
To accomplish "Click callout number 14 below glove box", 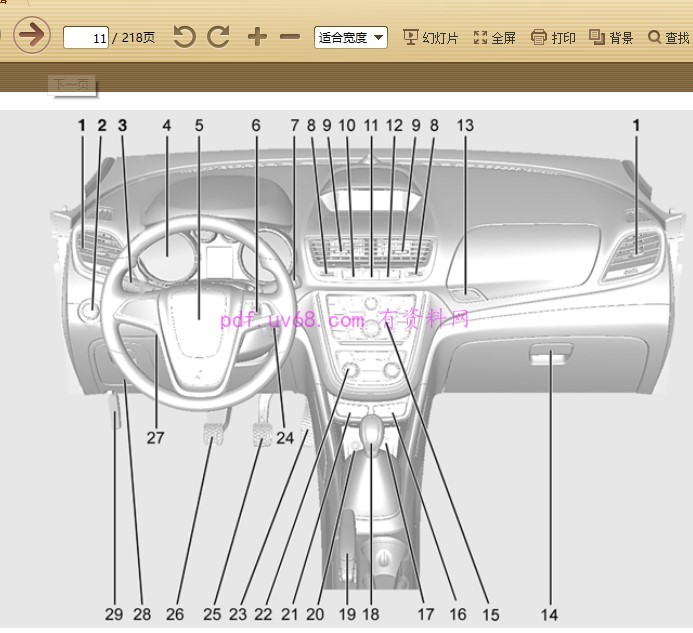I will point(549,614).
